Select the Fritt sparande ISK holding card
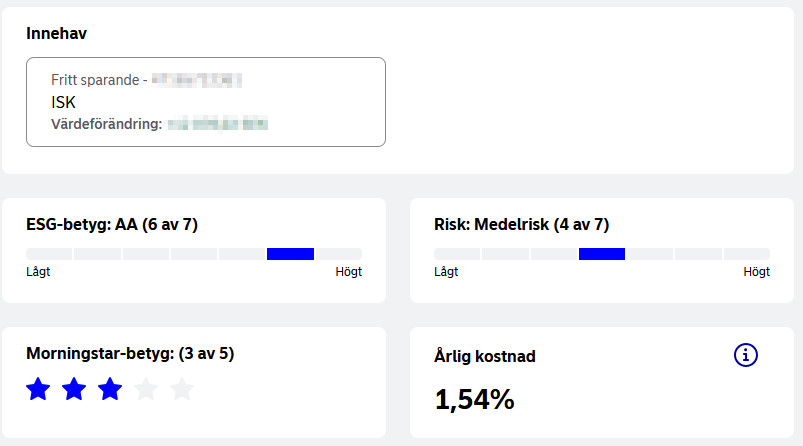 (x=205, y=102)
